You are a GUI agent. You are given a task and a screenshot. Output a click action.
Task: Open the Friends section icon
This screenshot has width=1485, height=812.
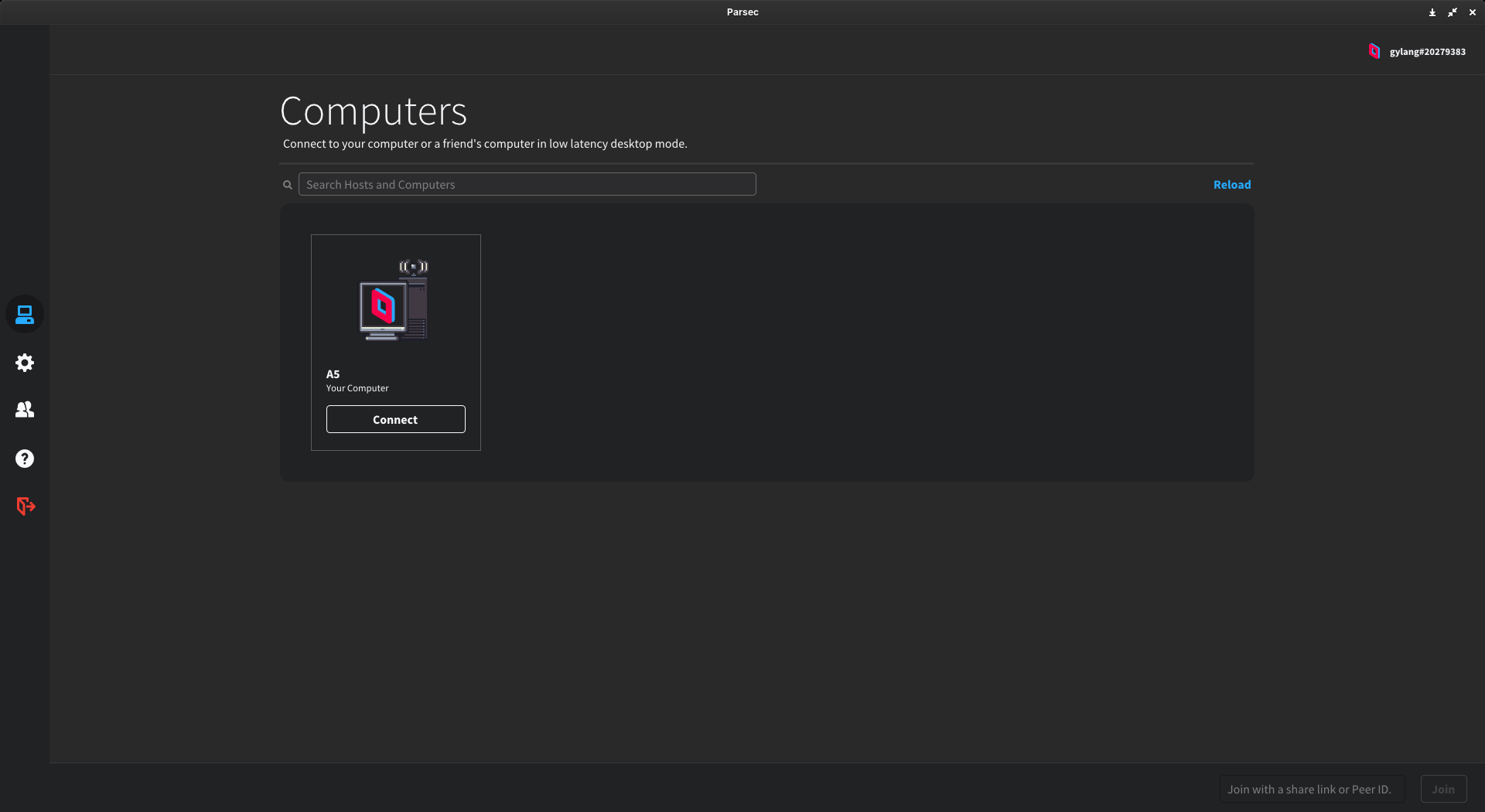25,410
